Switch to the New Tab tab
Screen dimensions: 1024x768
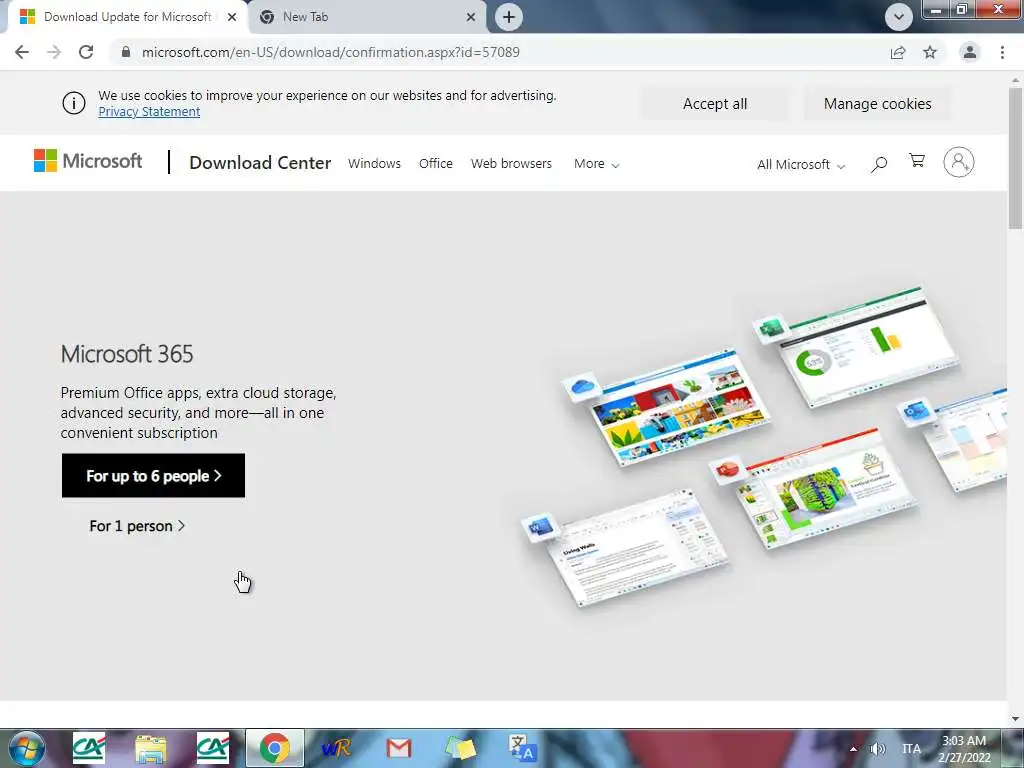click(368, 17)
